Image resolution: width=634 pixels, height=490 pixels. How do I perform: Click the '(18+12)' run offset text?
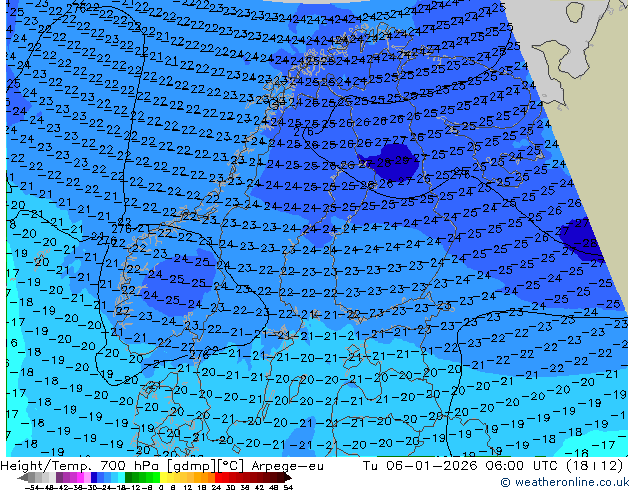[x=595, y=466]
